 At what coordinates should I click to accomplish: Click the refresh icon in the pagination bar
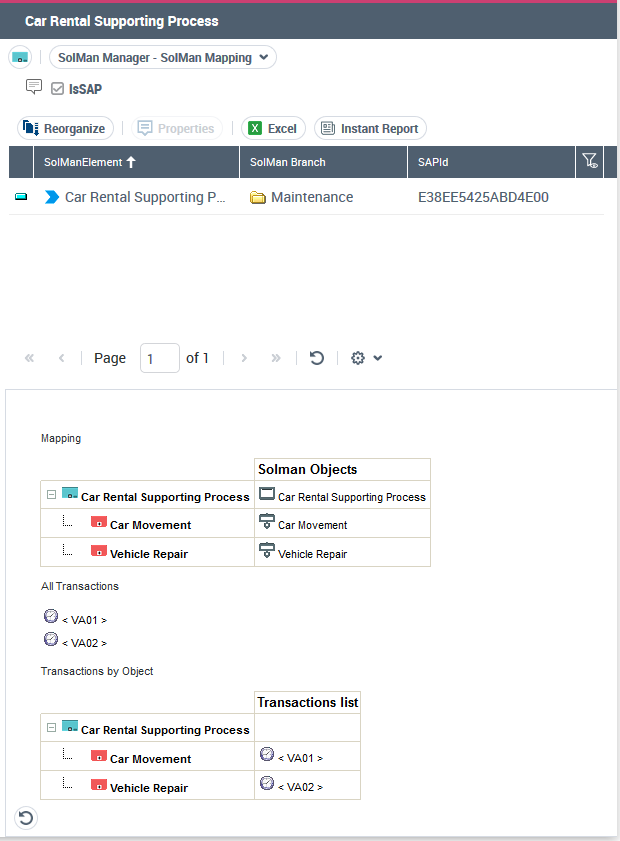(317, 358)
